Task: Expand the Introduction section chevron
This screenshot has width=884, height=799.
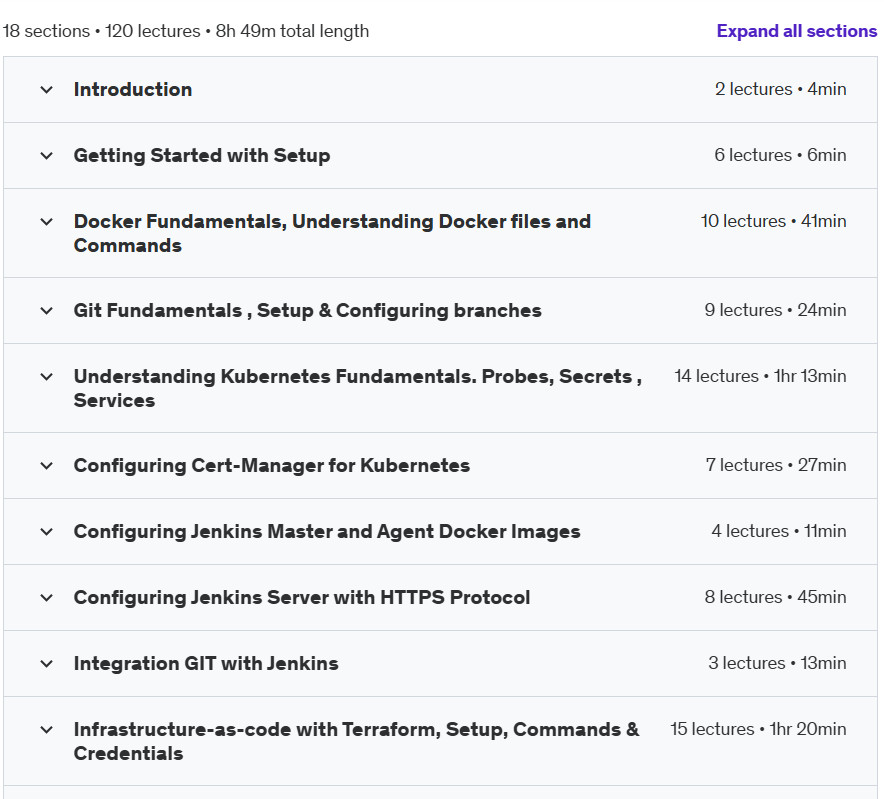Action: (x=47, y=90)
